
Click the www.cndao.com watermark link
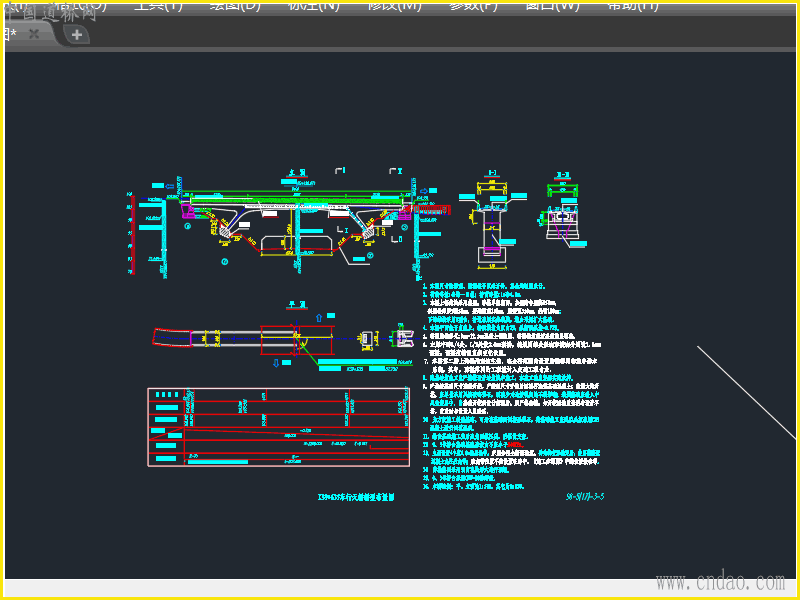718,582
